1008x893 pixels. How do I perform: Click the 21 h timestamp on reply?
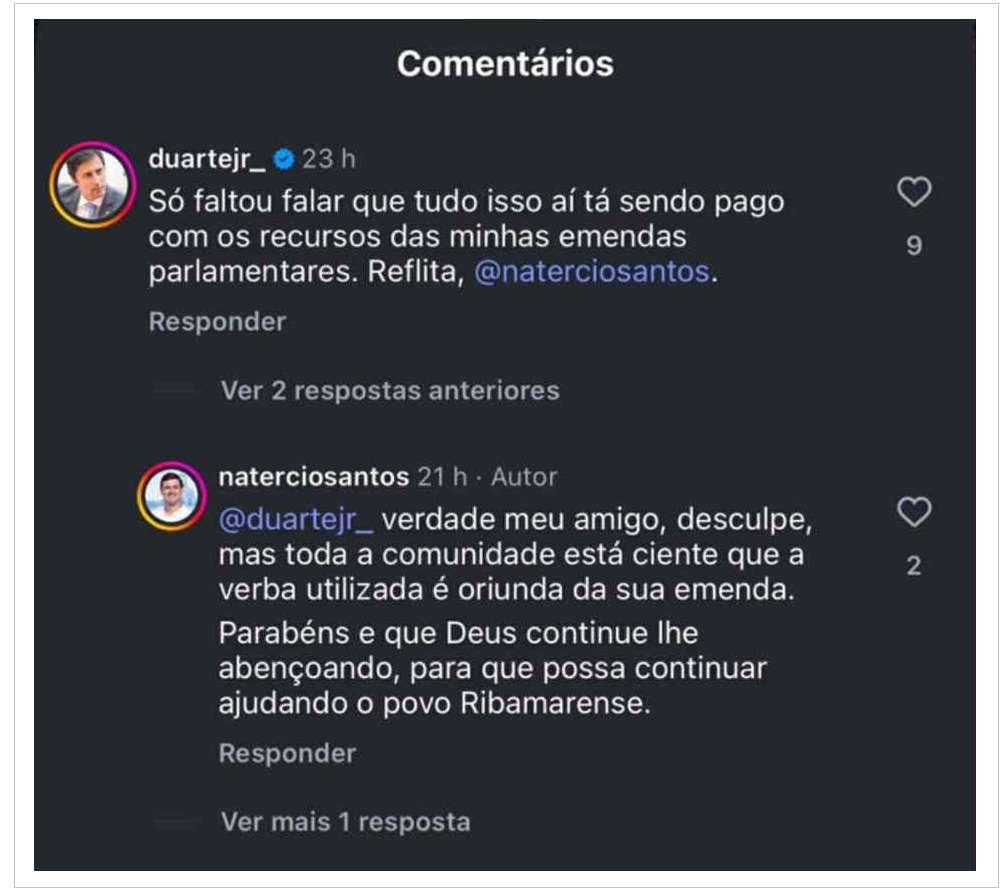tap(442, 477)
